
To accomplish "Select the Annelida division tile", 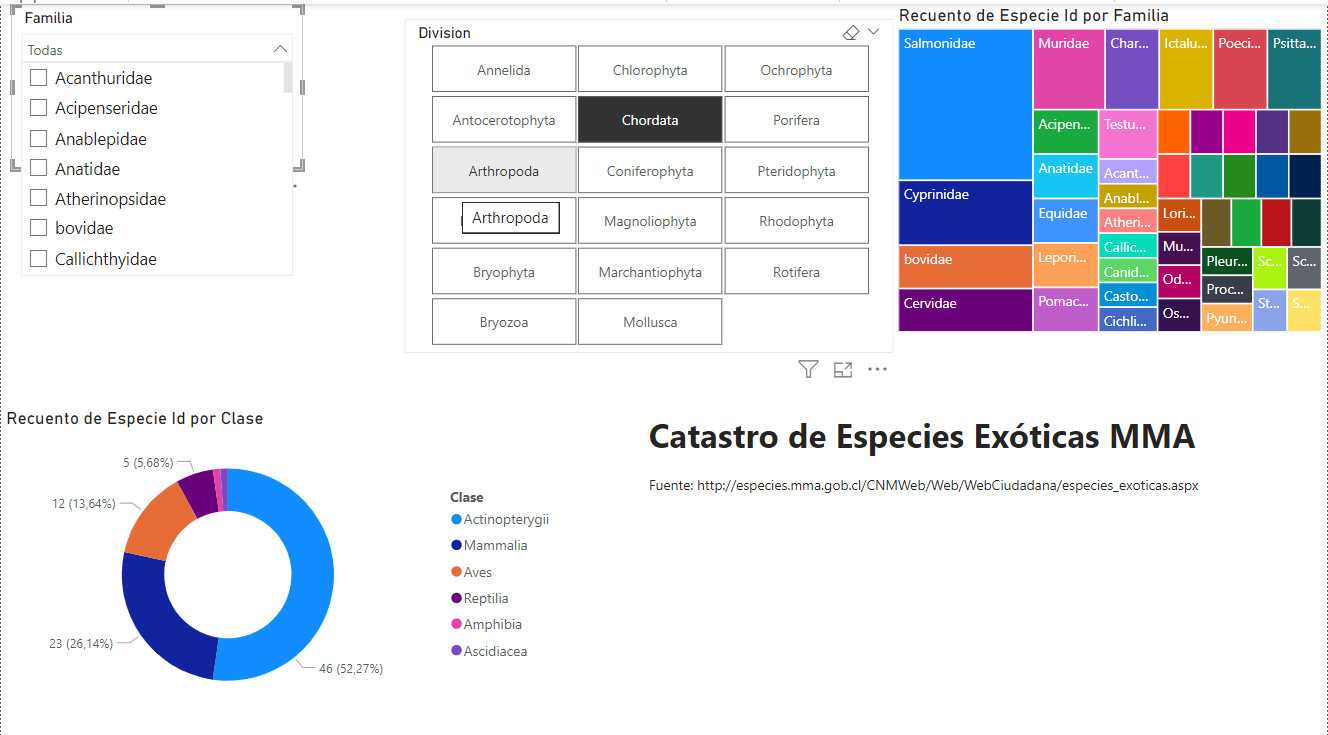I will (x=503, y=69).
